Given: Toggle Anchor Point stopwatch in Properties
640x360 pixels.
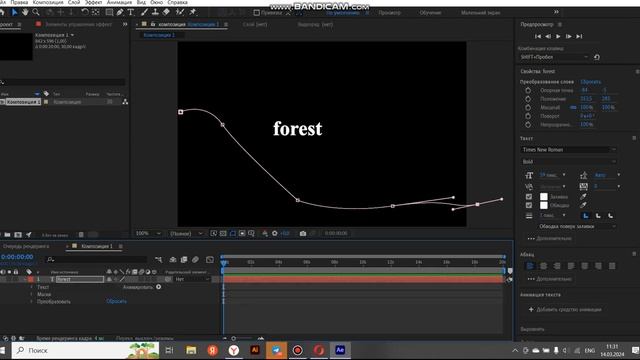Looking at the screenshot, I should 528,90.
